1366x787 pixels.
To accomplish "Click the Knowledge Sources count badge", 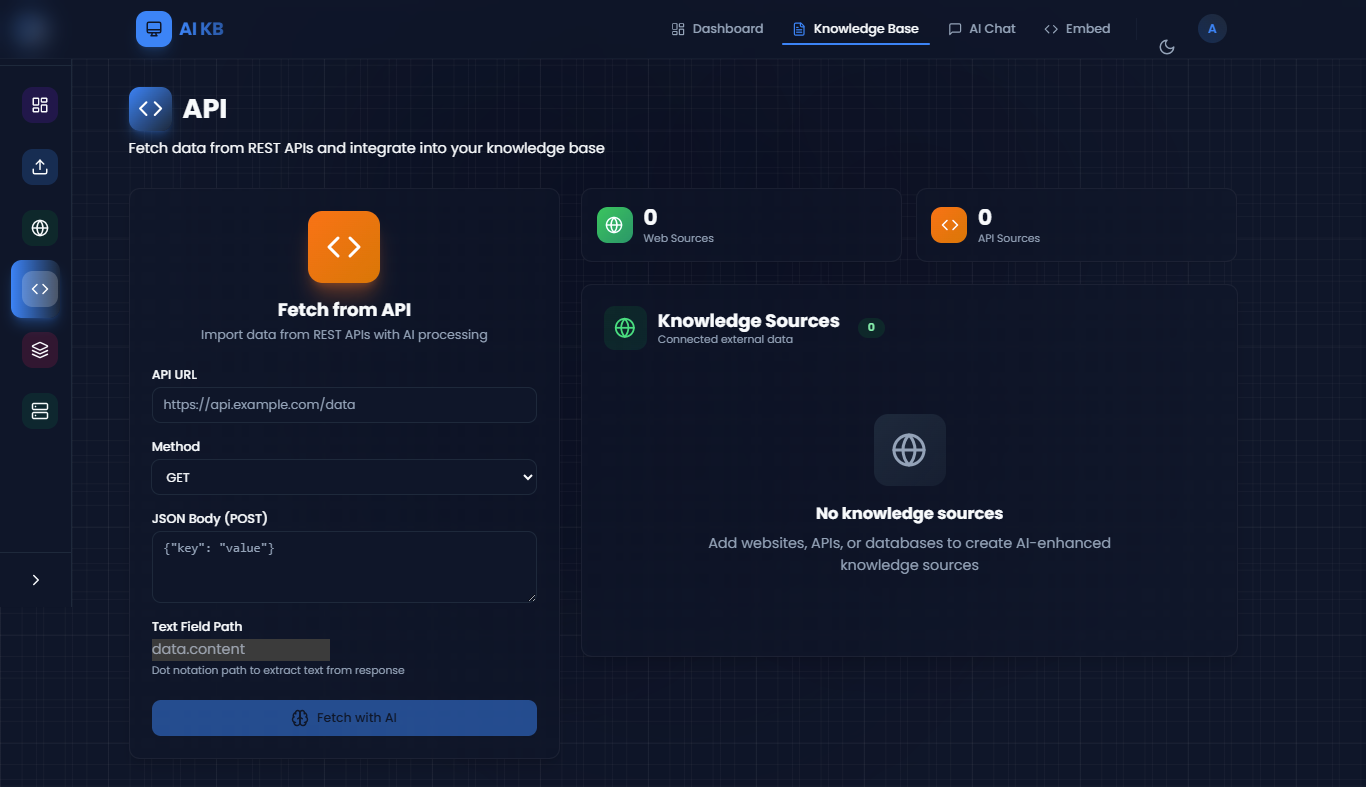I will coord(871,328).
